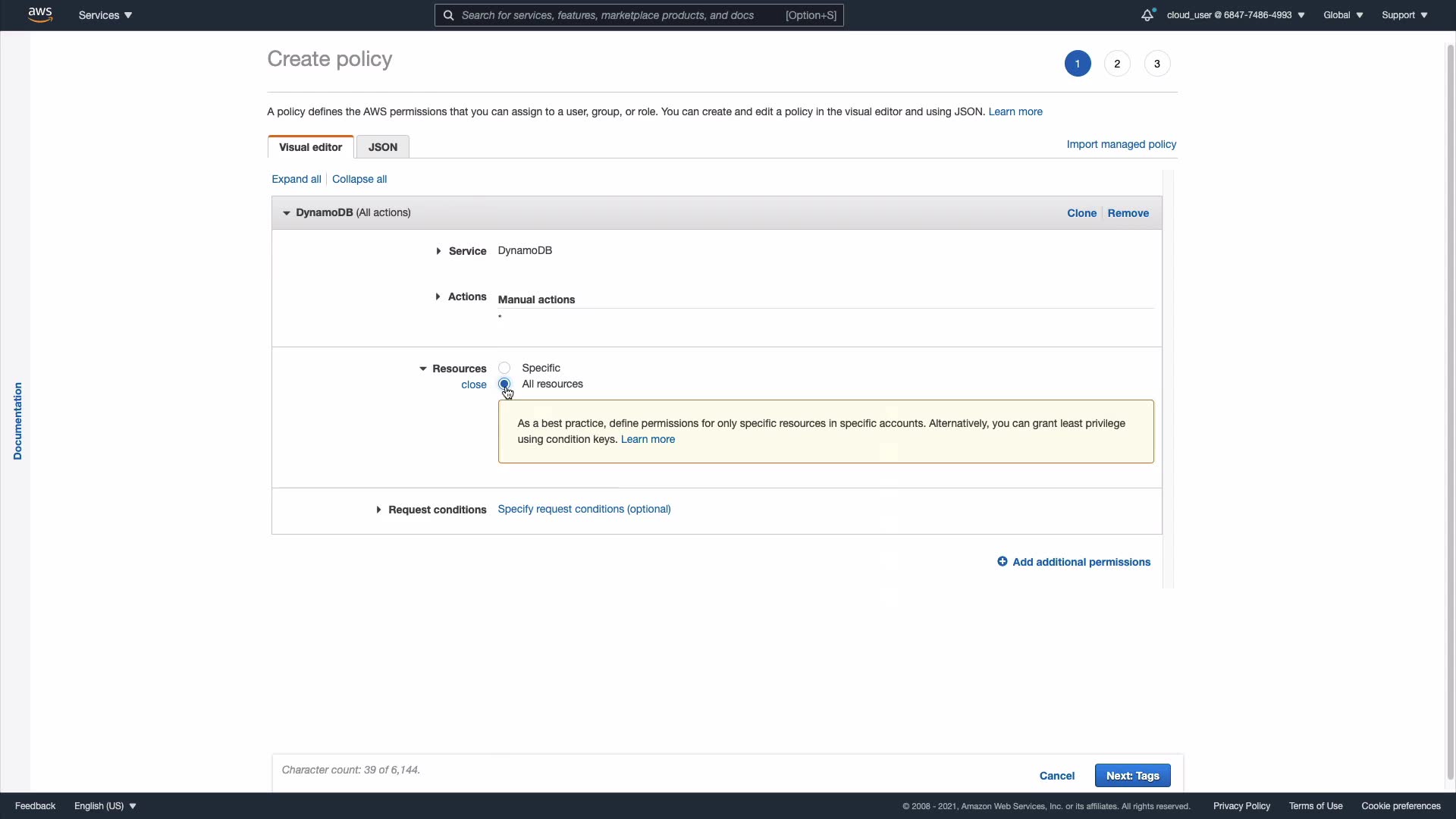Image resolution: width=1456 pixels, height=819 pixels.
Task: Go to step 2 circle indicator
Action: point(1117,64)
